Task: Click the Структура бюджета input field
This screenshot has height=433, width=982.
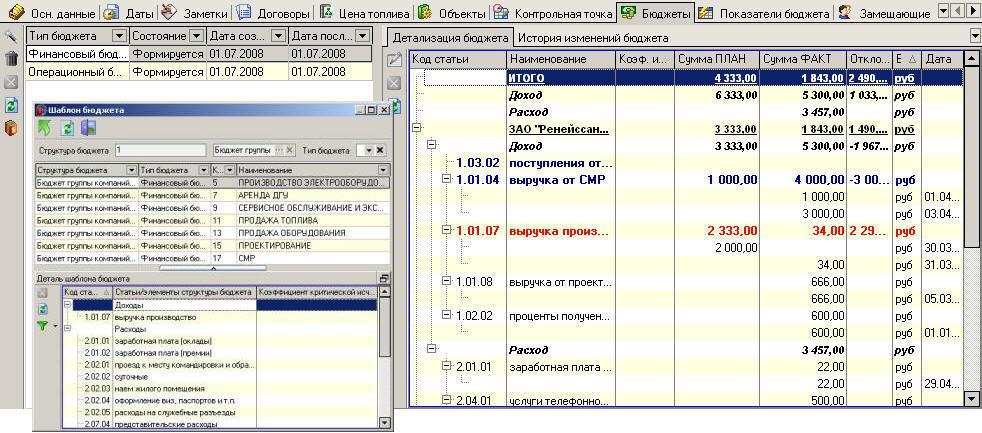Action: (160, 150)
